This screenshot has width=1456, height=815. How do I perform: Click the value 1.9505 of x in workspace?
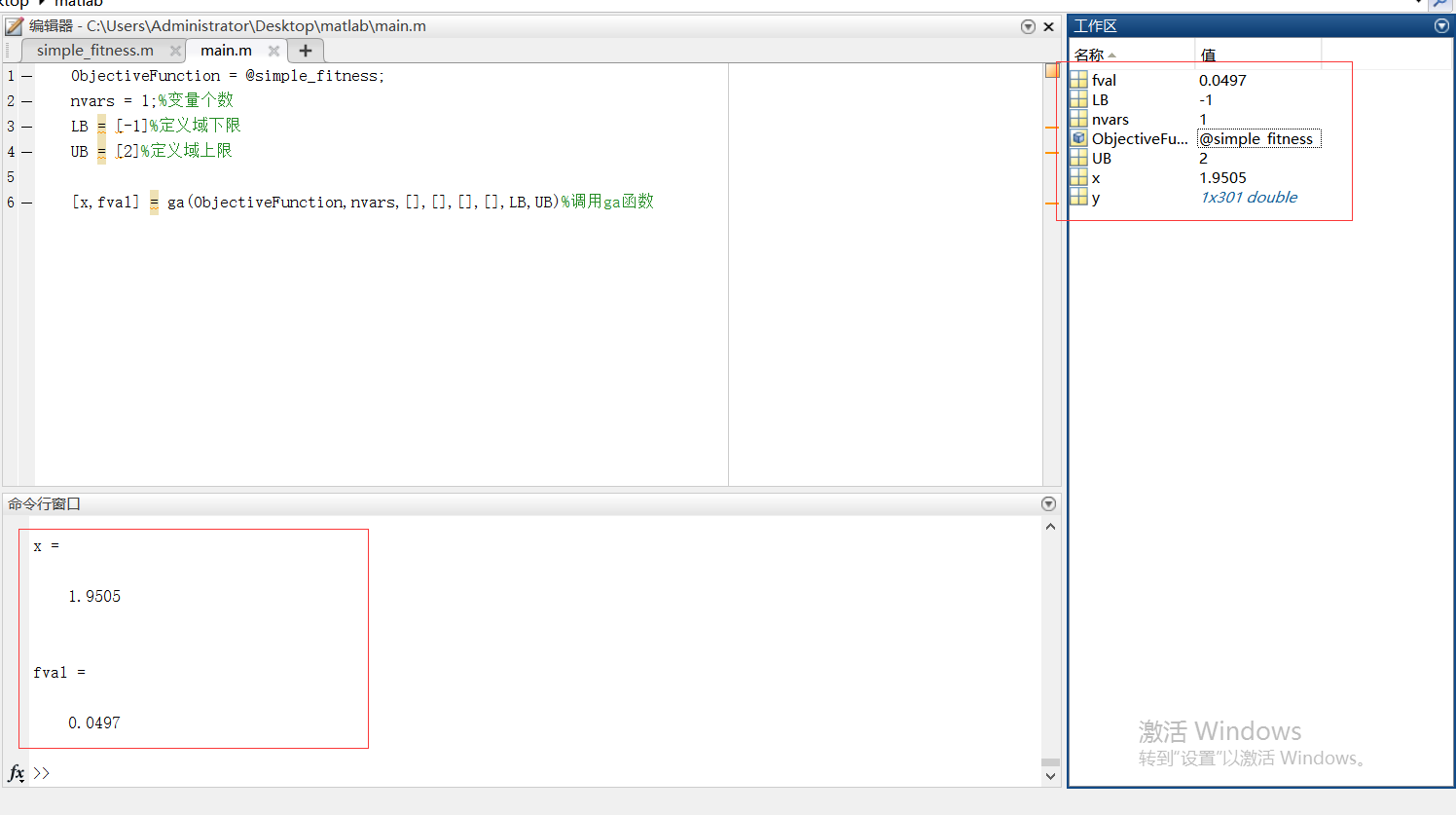pyautogui.click(x=1222, y=177)
